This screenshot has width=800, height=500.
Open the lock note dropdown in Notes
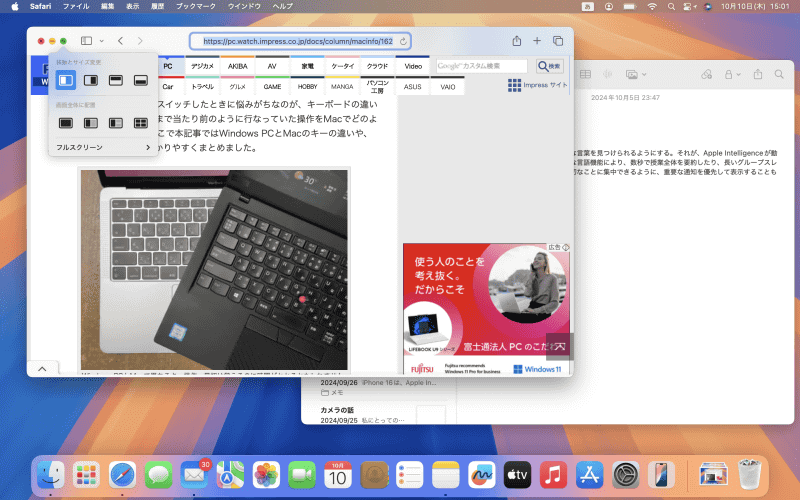point(732,74)
